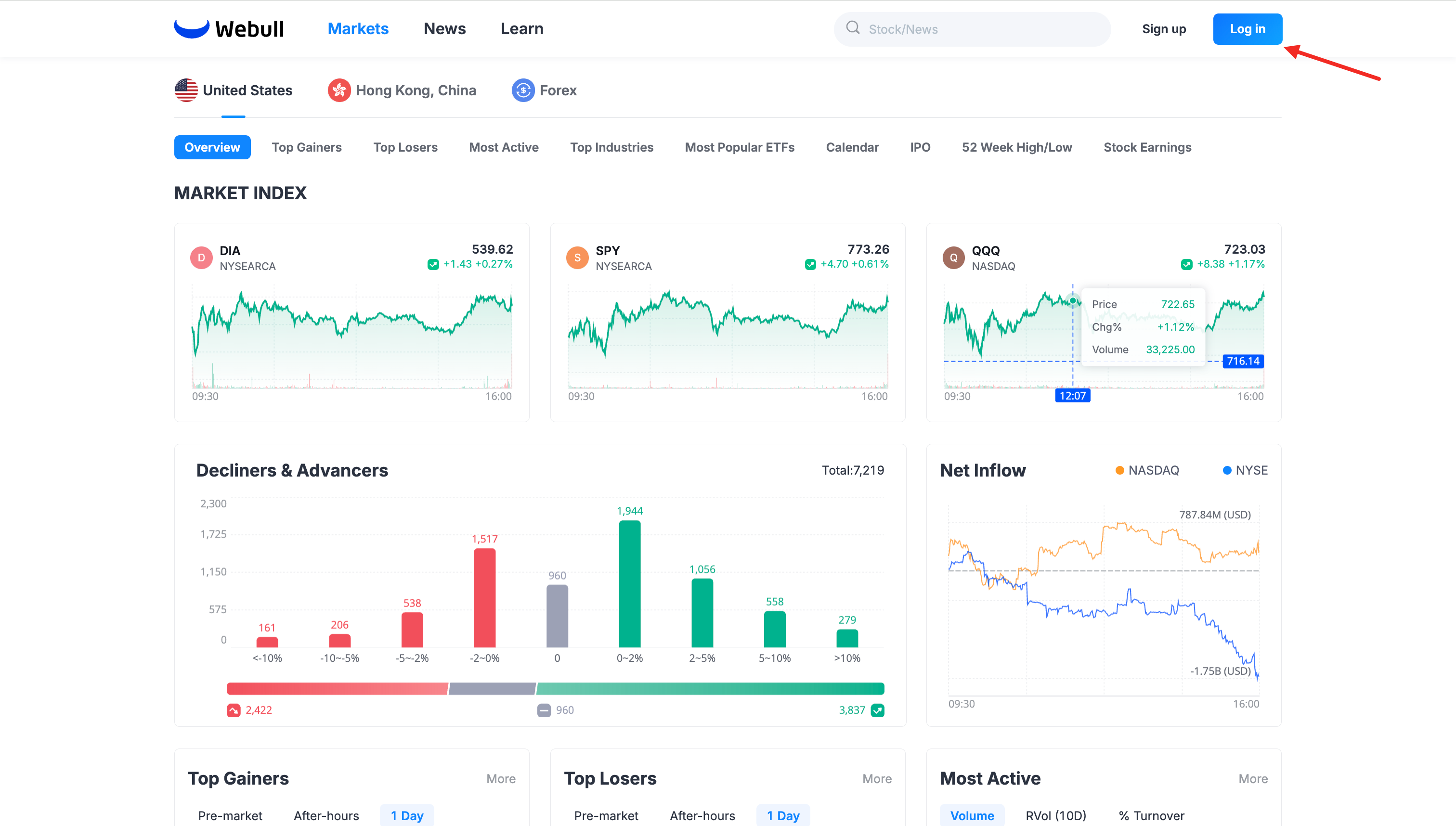Open the Most Popular ETFs tab
1456x826 pixels.
pyautogui.click(x=740, y=147)
